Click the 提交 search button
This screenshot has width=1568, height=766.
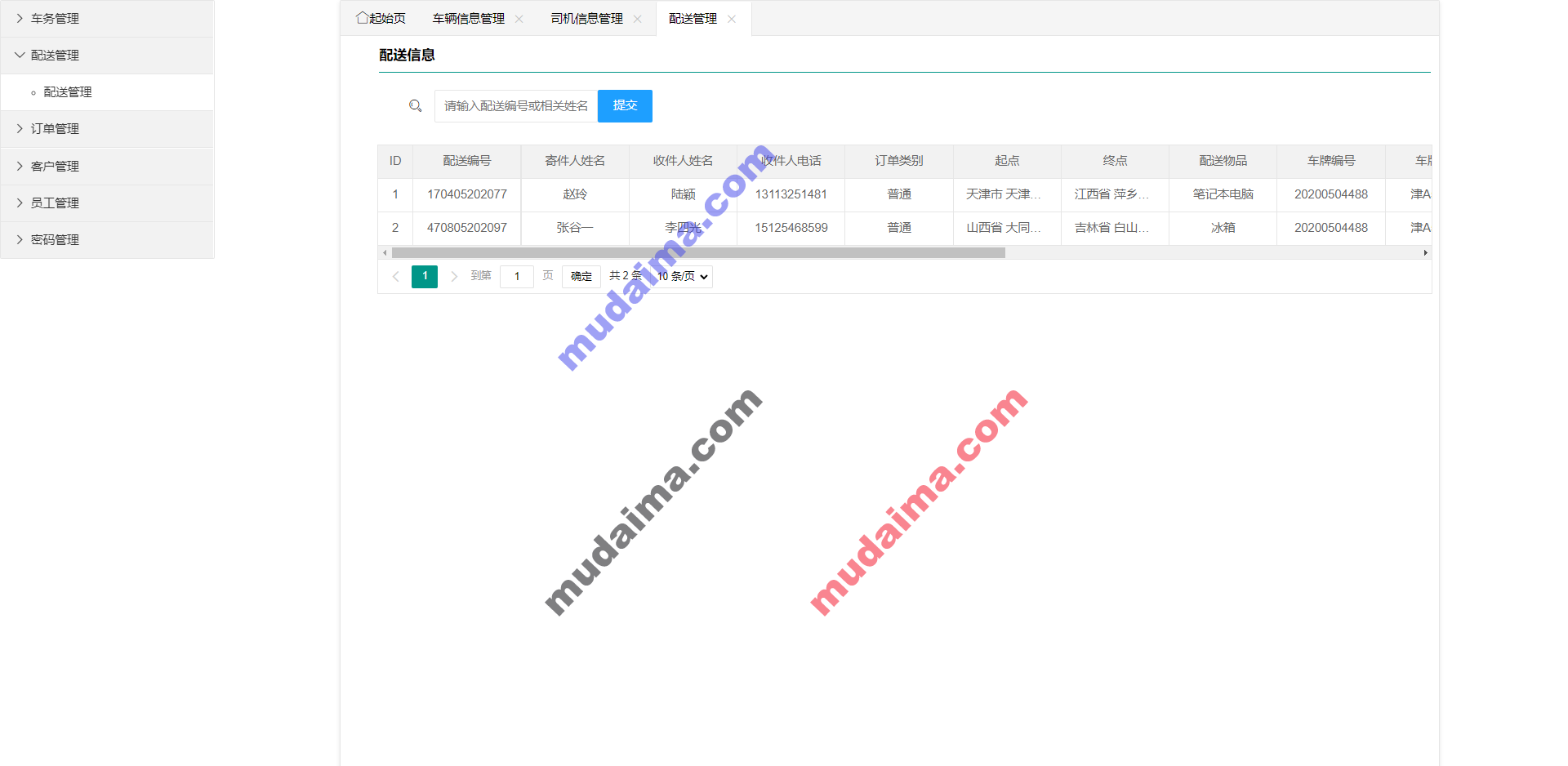click(625, 106)
